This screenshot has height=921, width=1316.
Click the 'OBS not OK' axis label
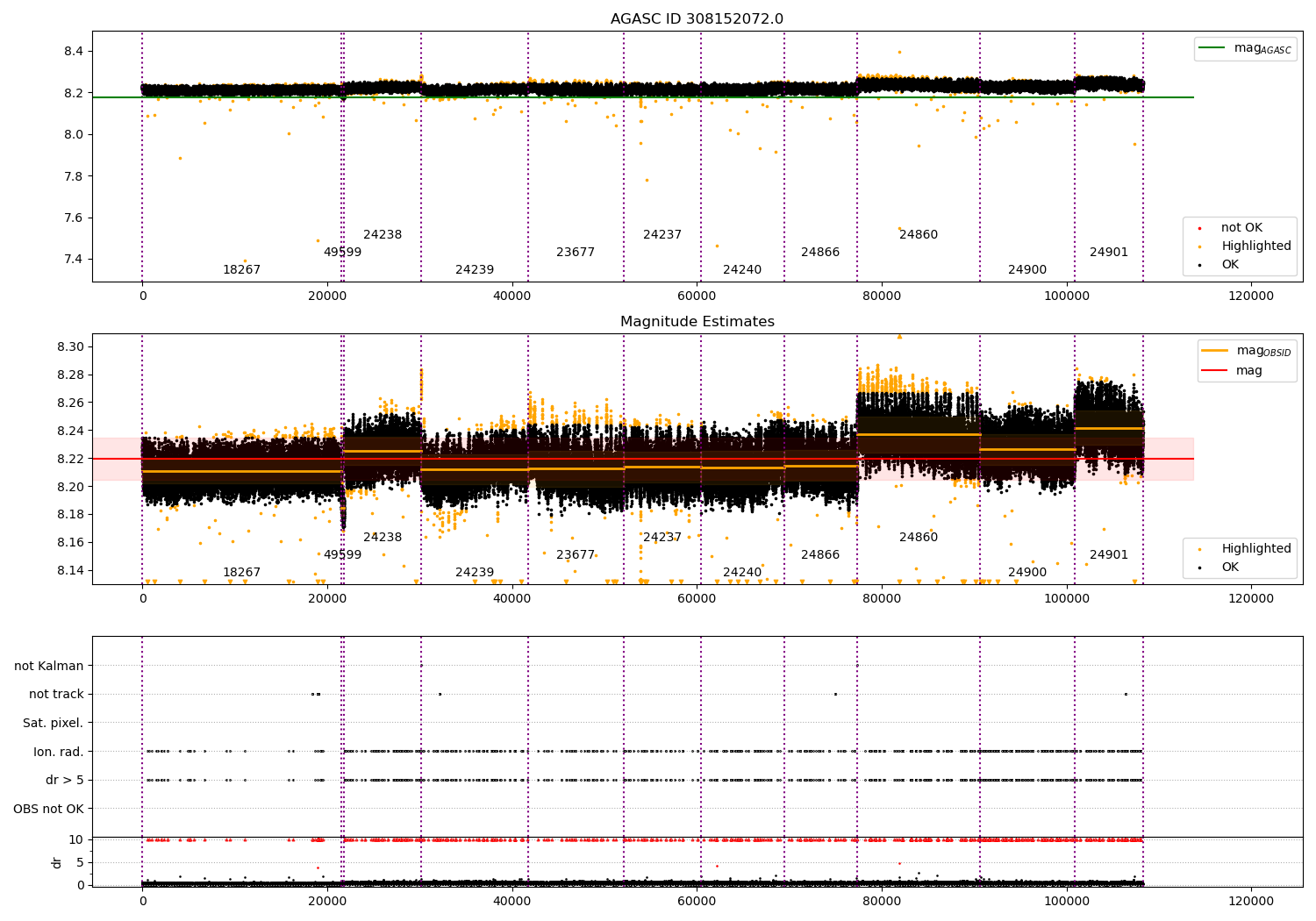point(48,809)
